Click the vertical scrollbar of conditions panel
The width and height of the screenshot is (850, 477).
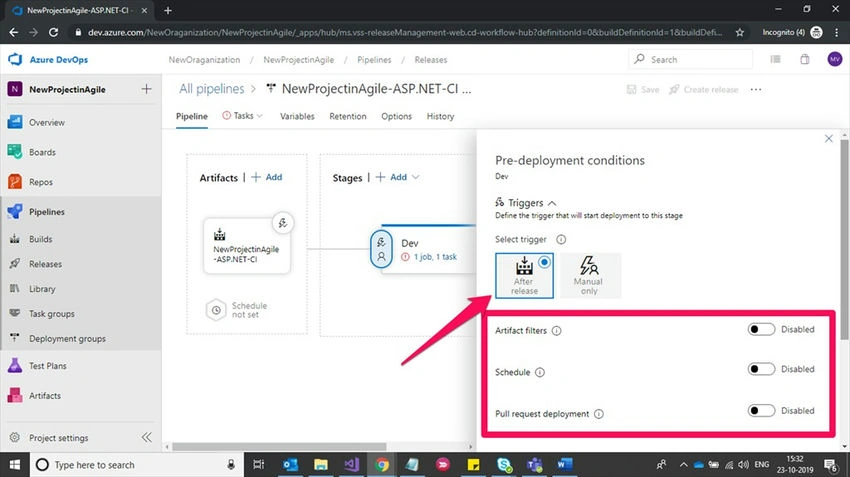tap(845, 238)
